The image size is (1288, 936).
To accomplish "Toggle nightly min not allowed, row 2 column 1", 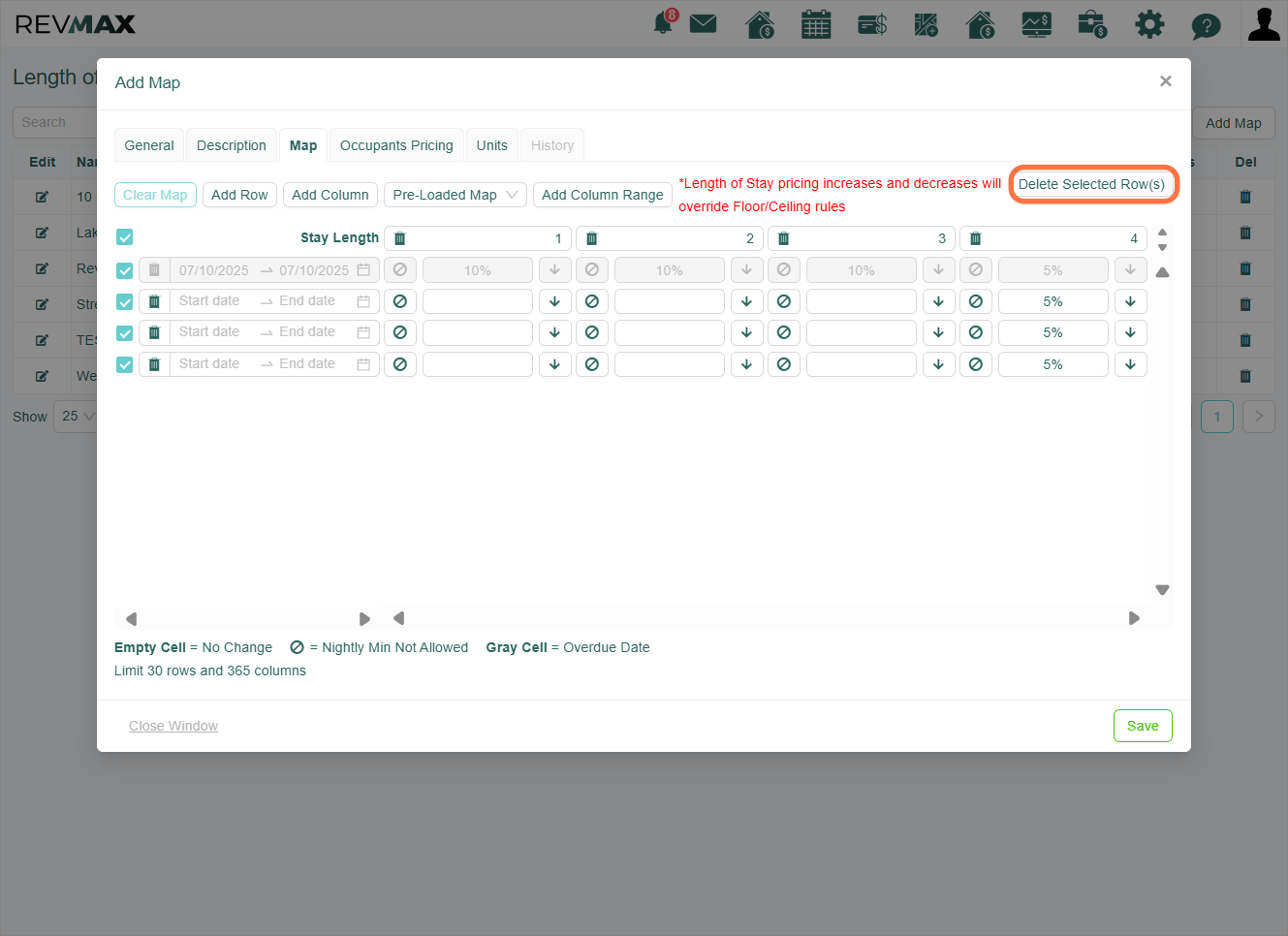I will click(400, 301).
